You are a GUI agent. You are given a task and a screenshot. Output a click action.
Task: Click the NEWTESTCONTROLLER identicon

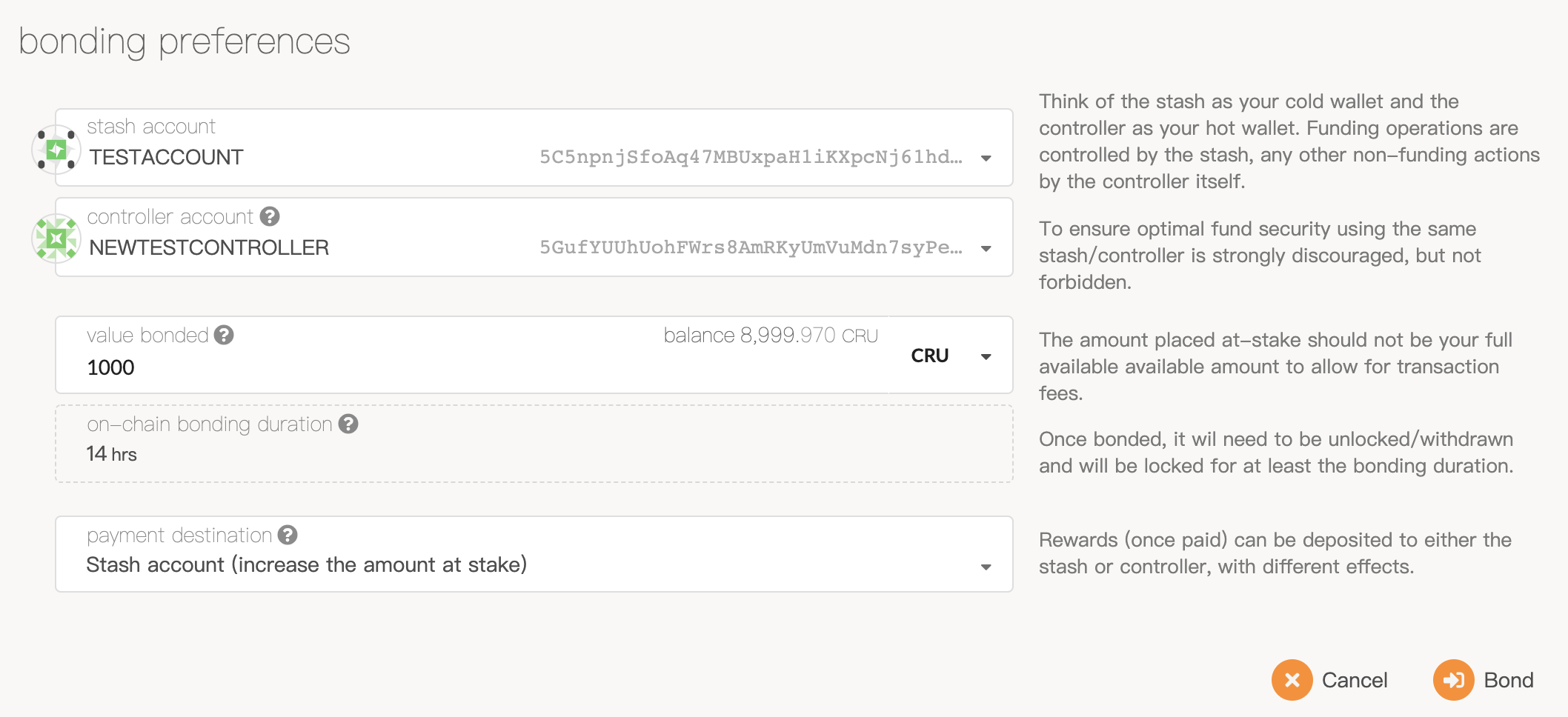tap(56, 239)
